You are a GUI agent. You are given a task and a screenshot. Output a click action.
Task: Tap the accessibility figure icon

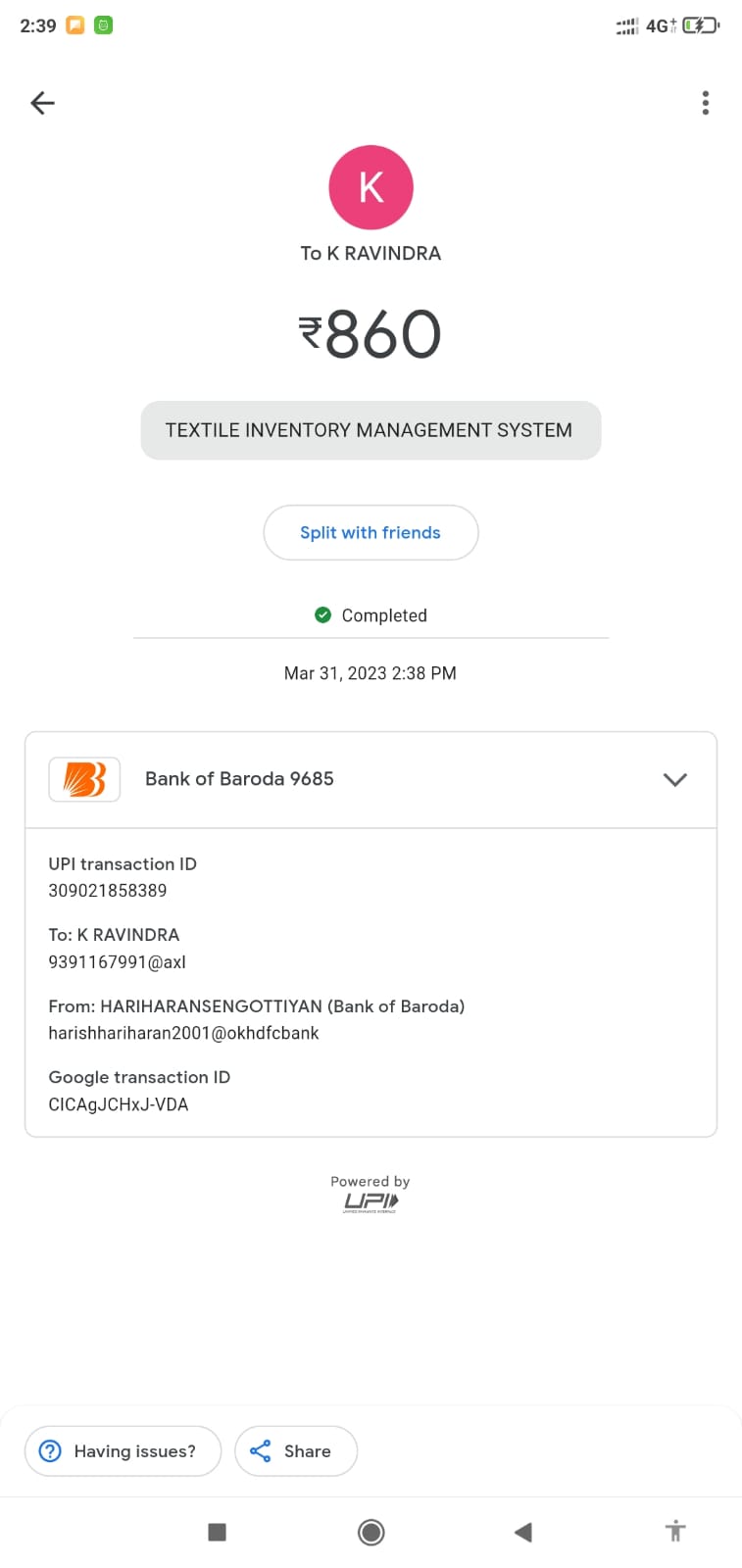pyautogui.click(x=674, y=1531)
